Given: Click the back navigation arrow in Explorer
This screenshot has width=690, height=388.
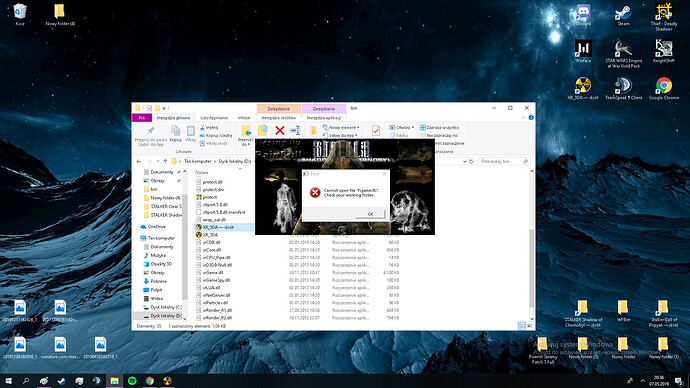Looking at the screenshot, I should coord(139,161).
